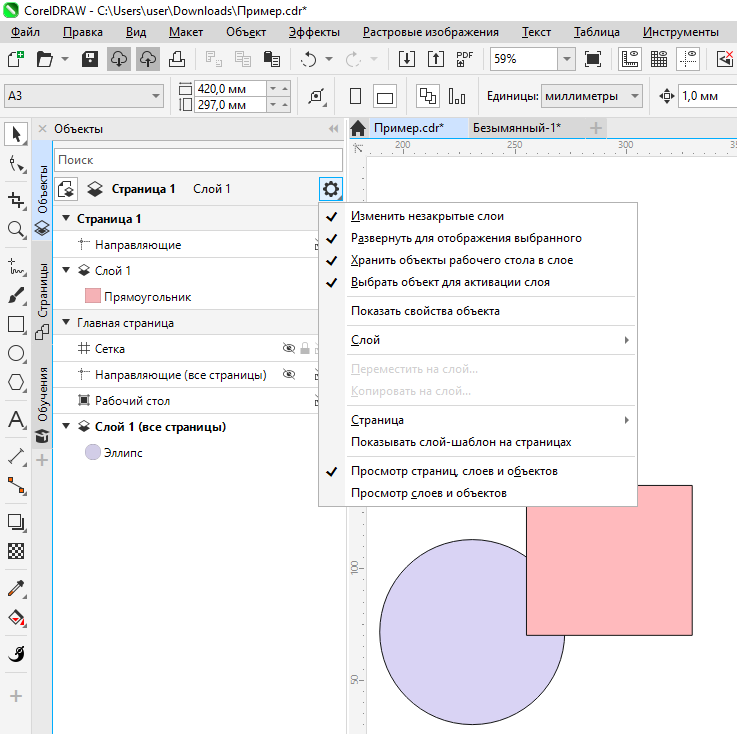Select the Color Eyedropper tool

(16, 589)
